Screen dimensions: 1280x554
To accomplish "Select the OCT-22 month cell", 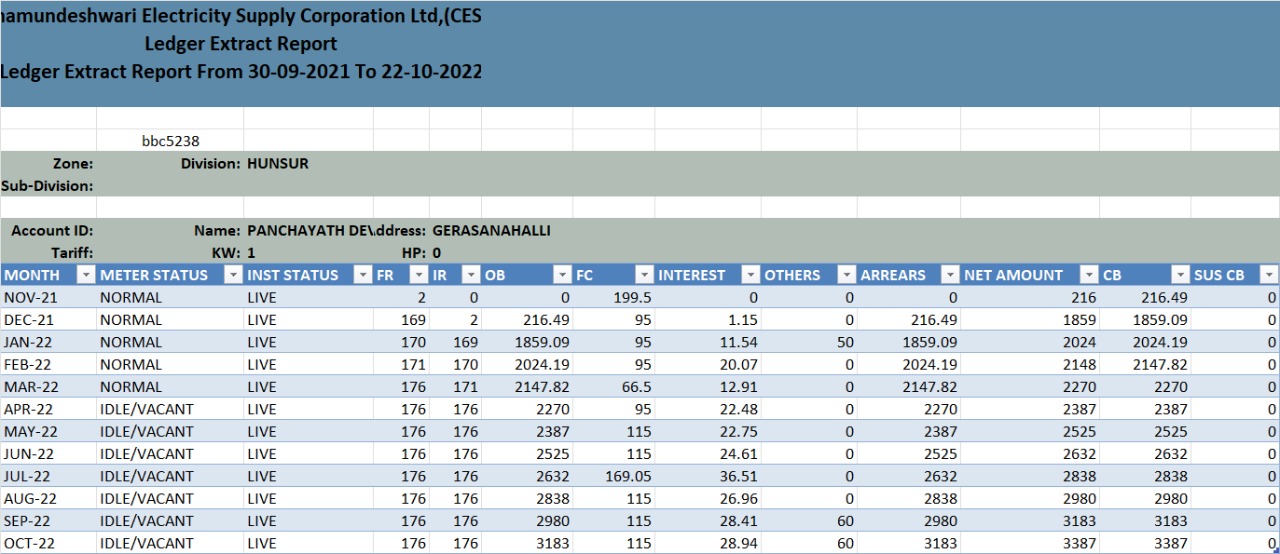I will point(48,543).
